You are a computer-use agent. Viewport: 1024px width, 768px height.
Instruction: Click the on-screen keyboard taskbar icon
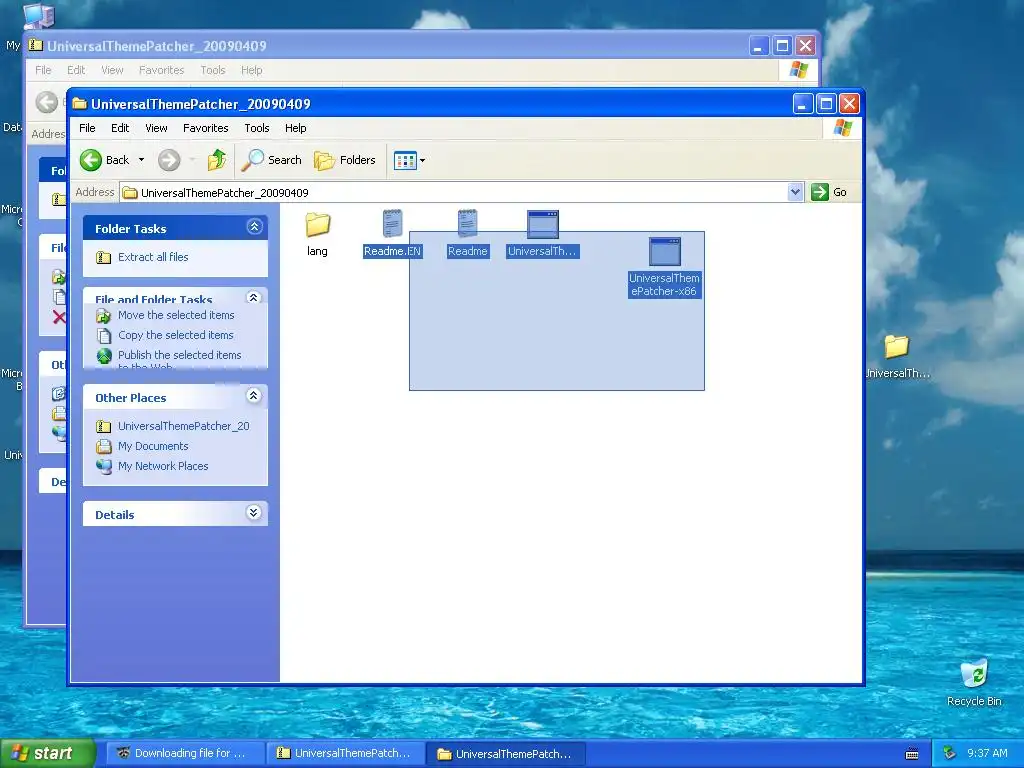(x=912, y=754)
